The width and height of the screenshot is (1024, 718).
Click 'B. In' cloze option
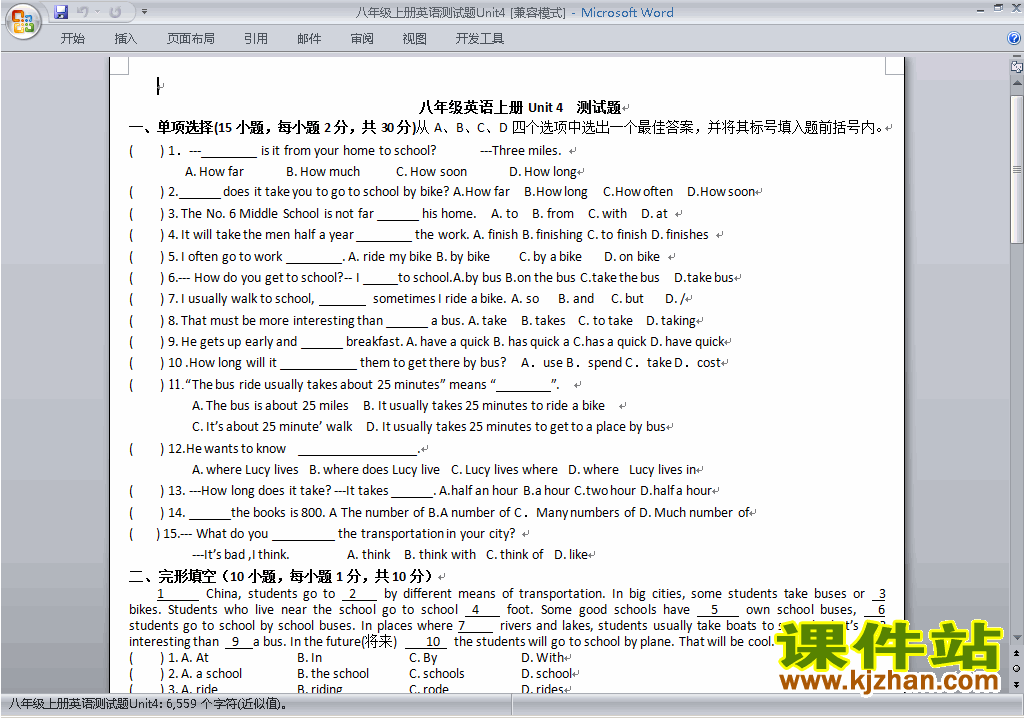(310, 657)
